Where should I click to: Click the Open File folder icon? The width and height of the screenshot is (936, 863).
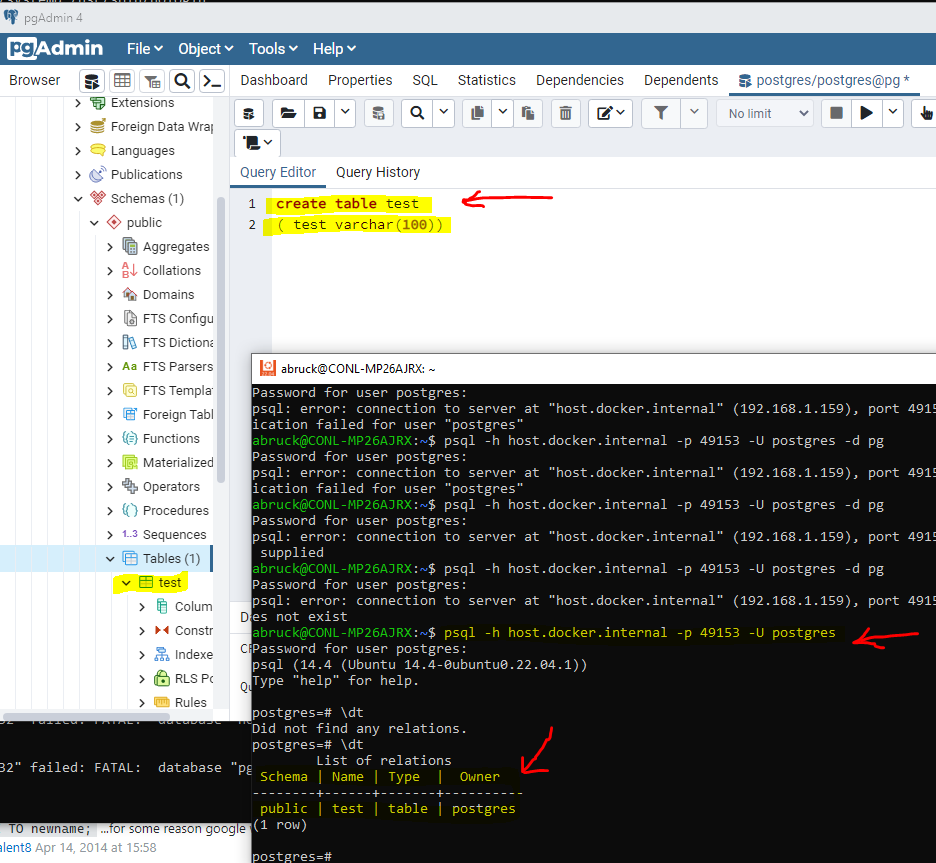(288, 113)
